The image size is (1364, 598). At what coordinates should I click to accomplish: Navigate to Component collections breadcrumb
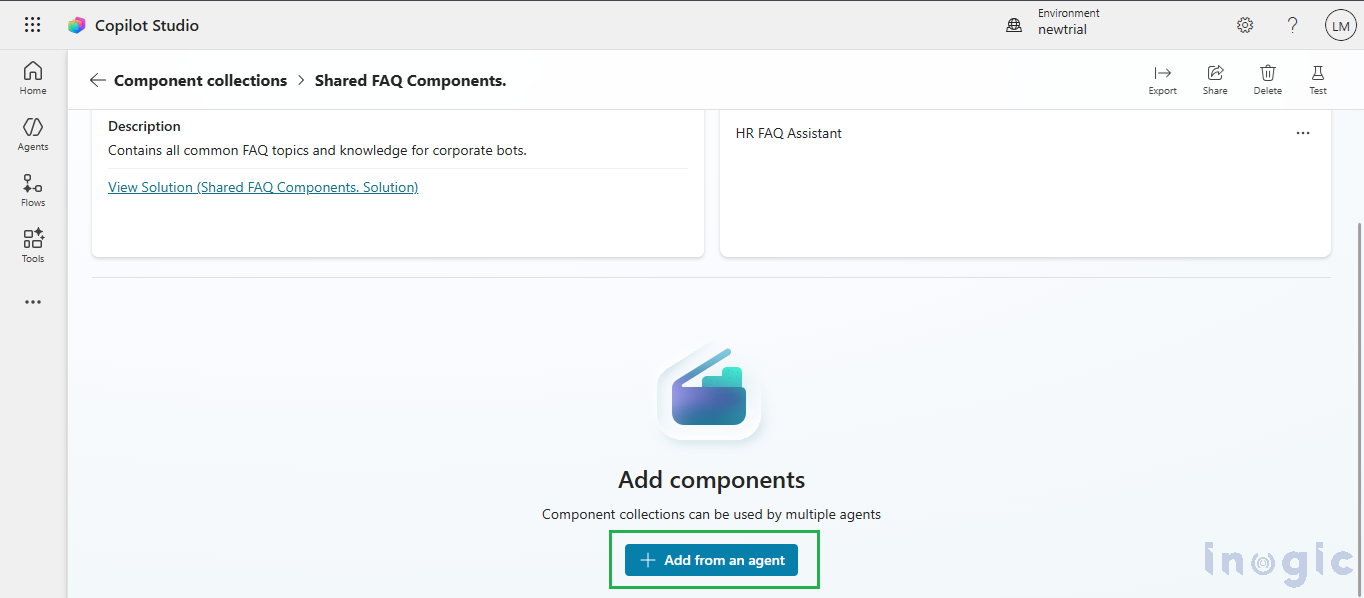200,80
